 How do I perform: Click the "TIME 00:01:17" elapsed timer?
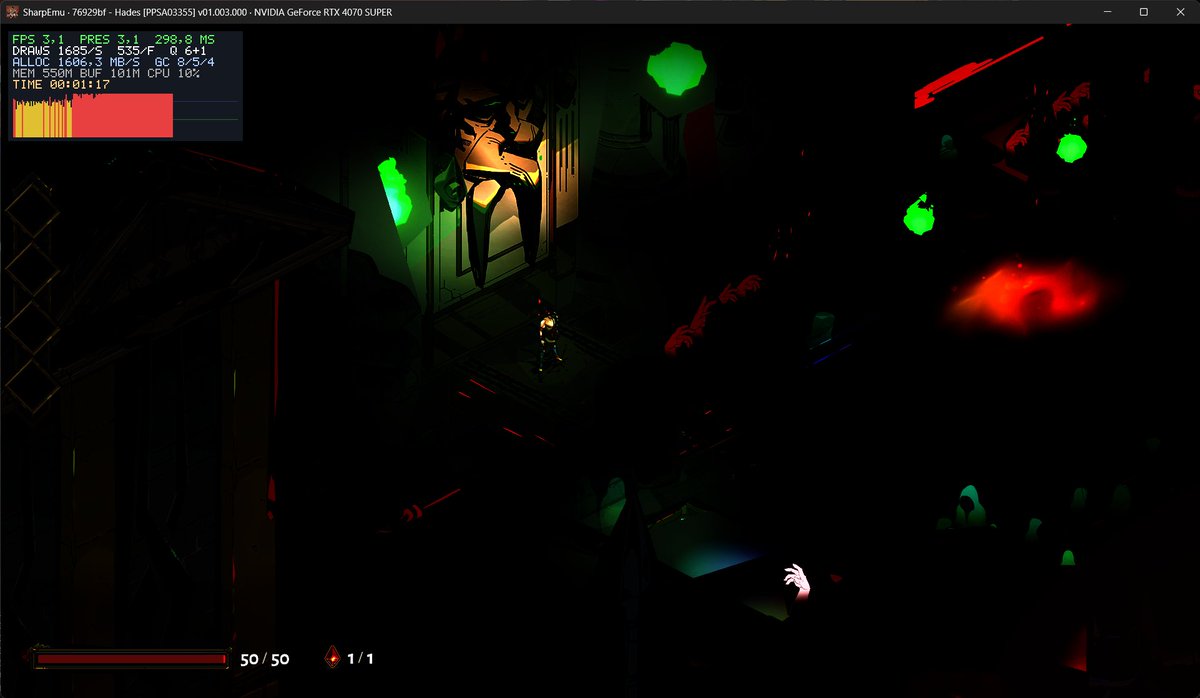61,85
